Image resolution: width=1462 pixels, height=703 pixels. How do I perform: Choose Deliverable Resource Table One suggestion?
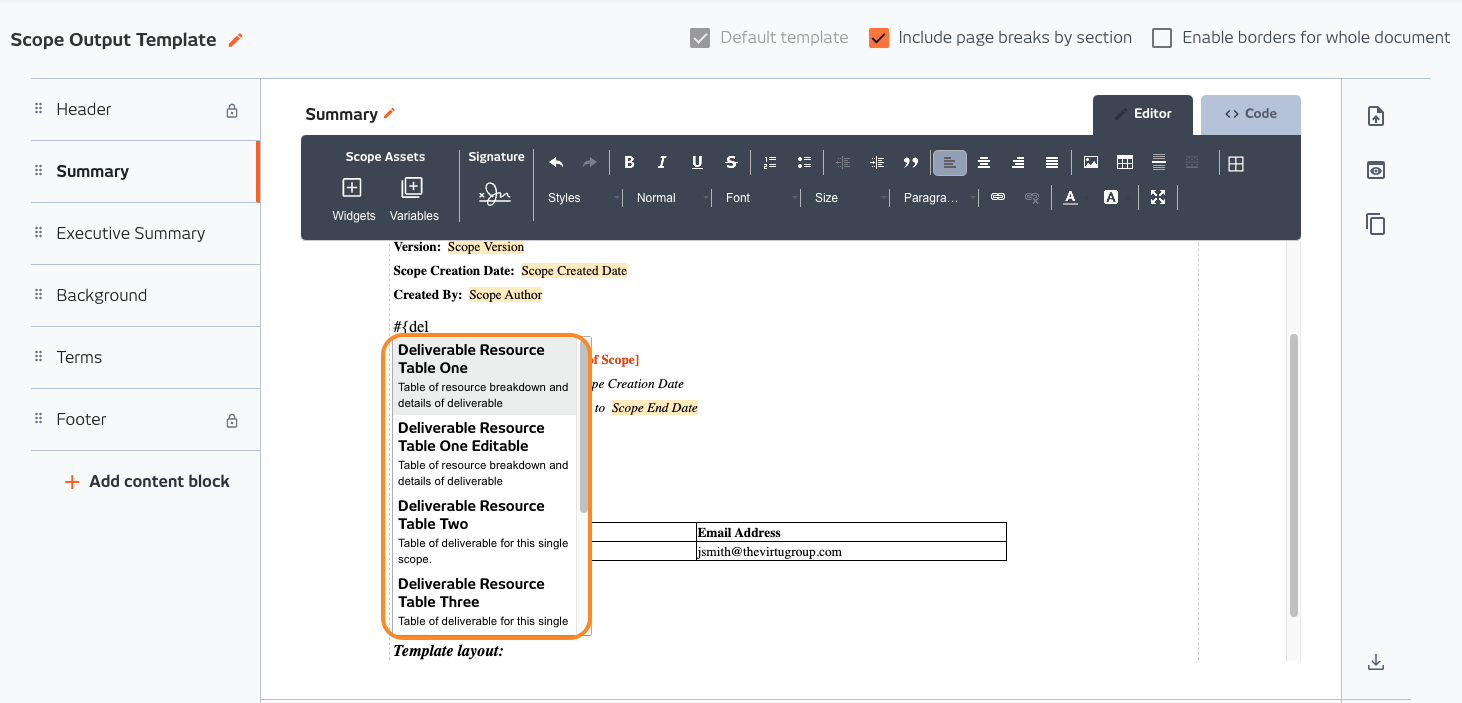click(485, 376)
